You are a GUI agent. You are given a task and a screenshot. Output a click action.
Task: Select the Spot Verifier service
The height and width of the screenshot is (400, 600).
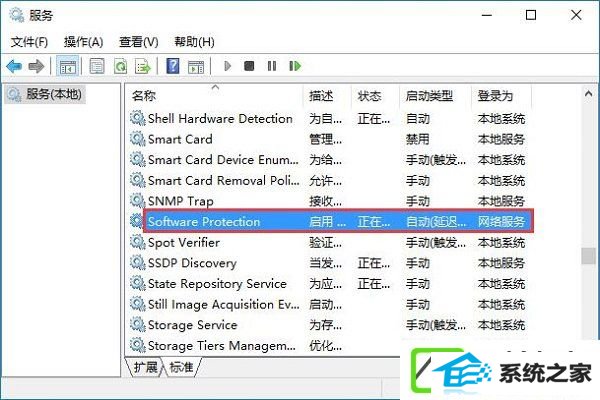pos(330,243)
